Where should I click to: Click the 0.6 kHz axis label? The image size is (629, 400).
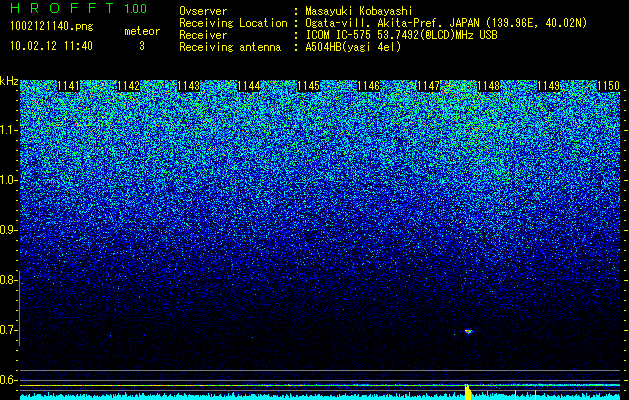[8, 380]
